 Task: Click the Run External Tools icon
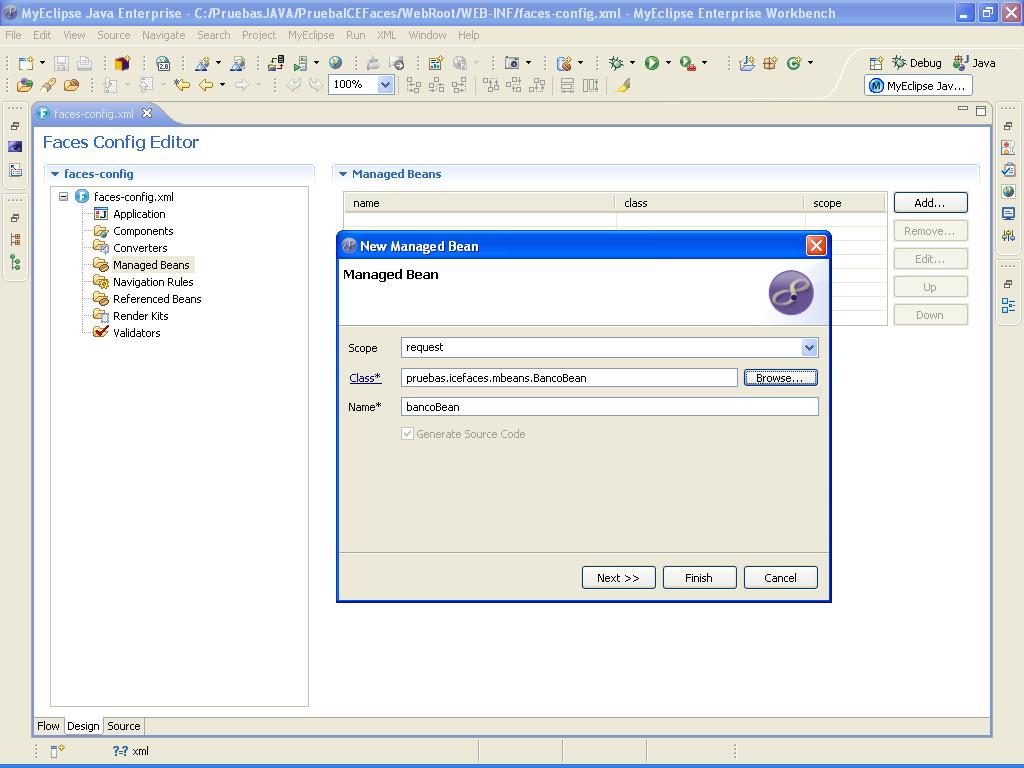[x=687, y=63]
